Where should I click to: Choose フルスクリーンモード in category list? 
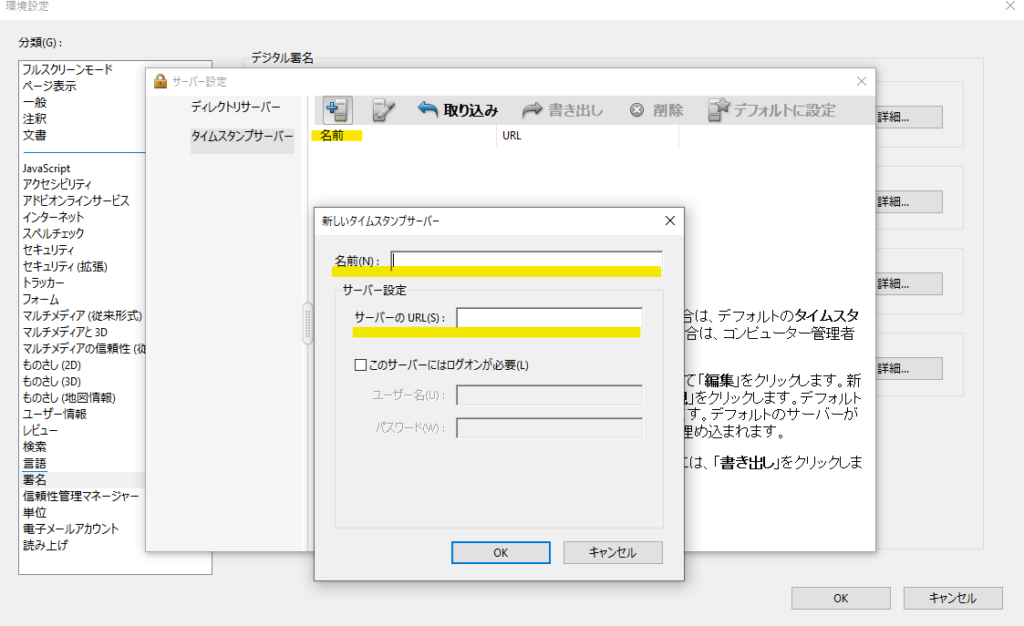coord(68,69)
